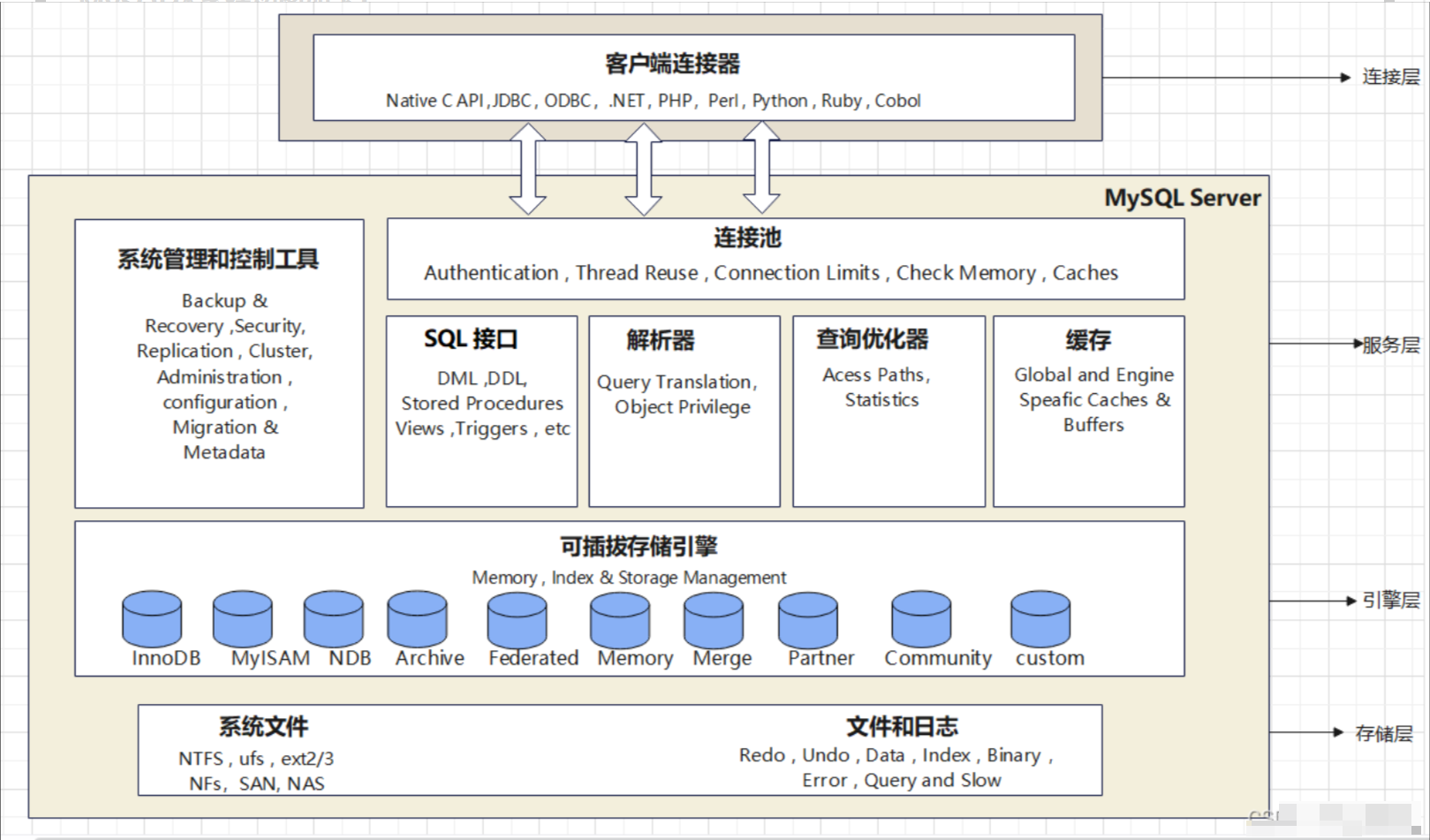Image resolution: width=1430 pixels, height=840 pixels.
Task: Select the Redo, Undo, Data, Index text
Action: 897,755
